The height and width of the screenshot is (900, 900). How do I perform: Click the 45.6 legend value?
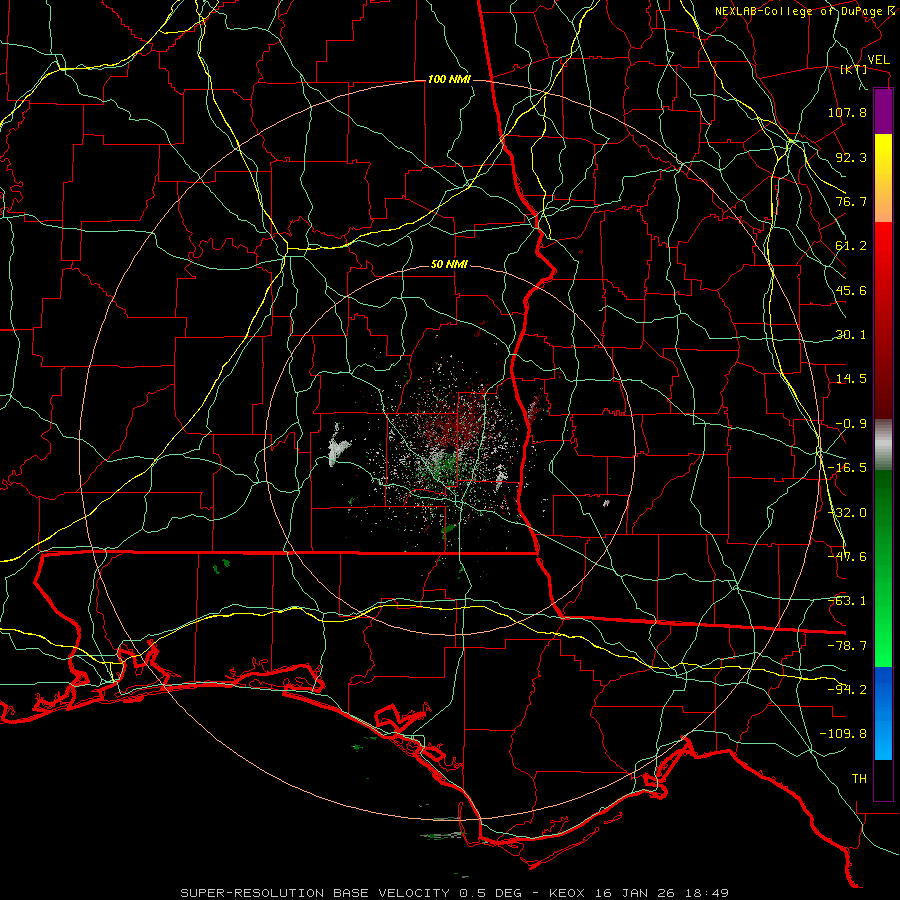pyautogui.click(x=851, y=290)
